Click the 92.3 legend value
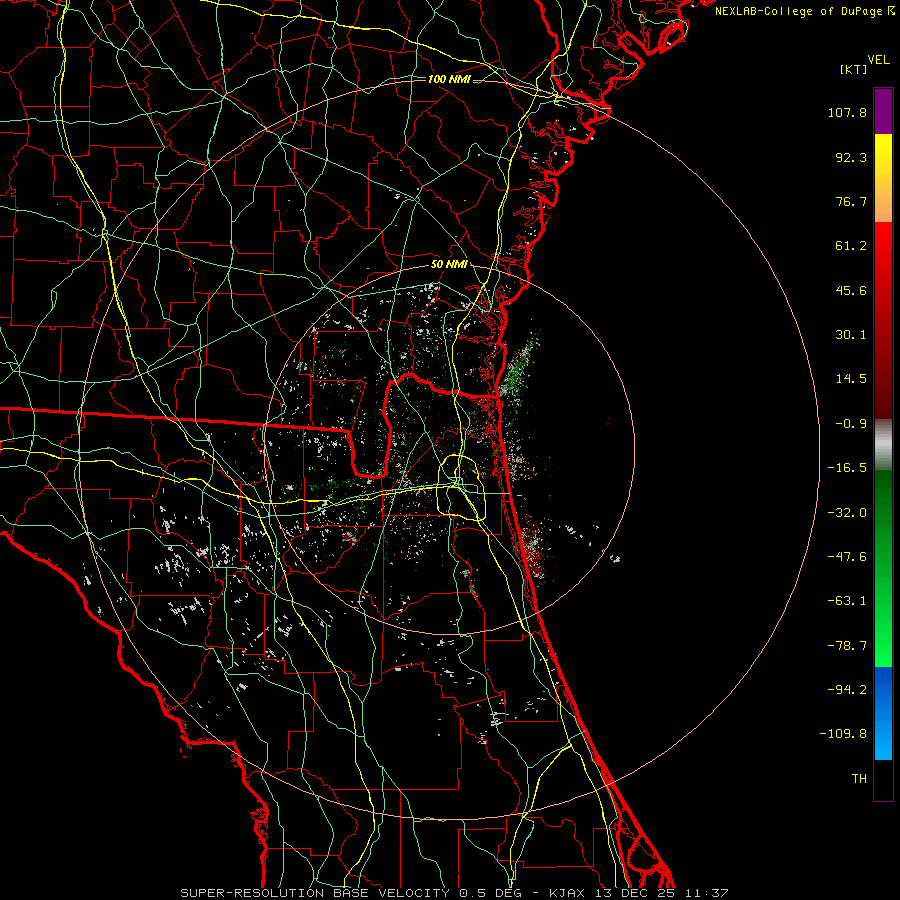The width and height of the screenshot is (900, 900). [x=851, y=157]
